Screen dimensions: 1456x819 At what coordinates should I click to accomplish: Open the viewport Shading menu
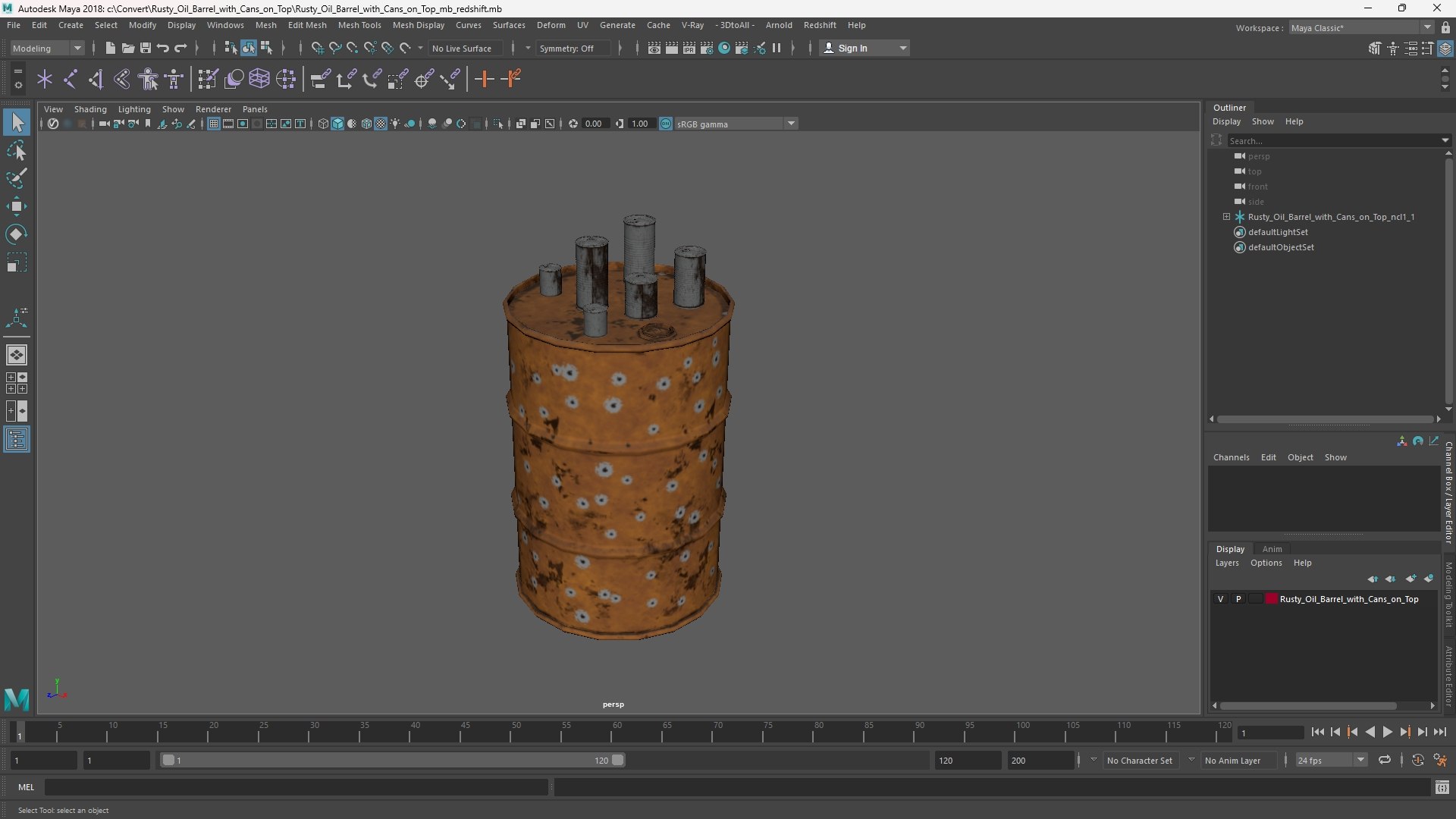[x=90, y=109]
